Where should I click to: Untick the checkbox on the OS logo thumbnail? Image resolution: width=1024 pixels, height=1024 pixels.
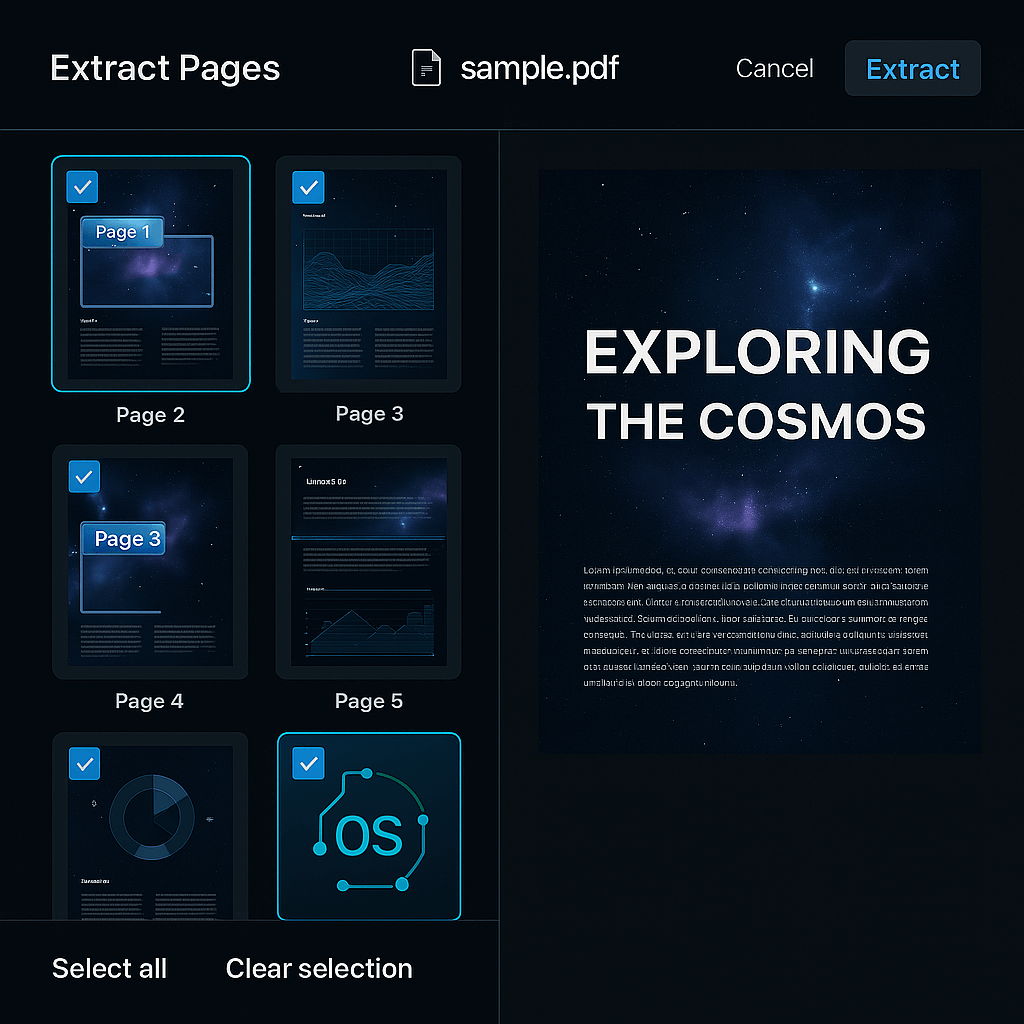click(x=308, y=764)
